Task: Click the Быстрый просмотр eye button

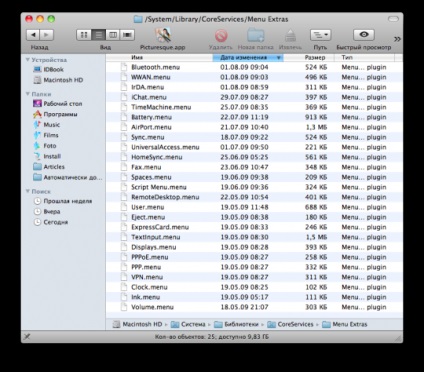Action: [364, 35]
